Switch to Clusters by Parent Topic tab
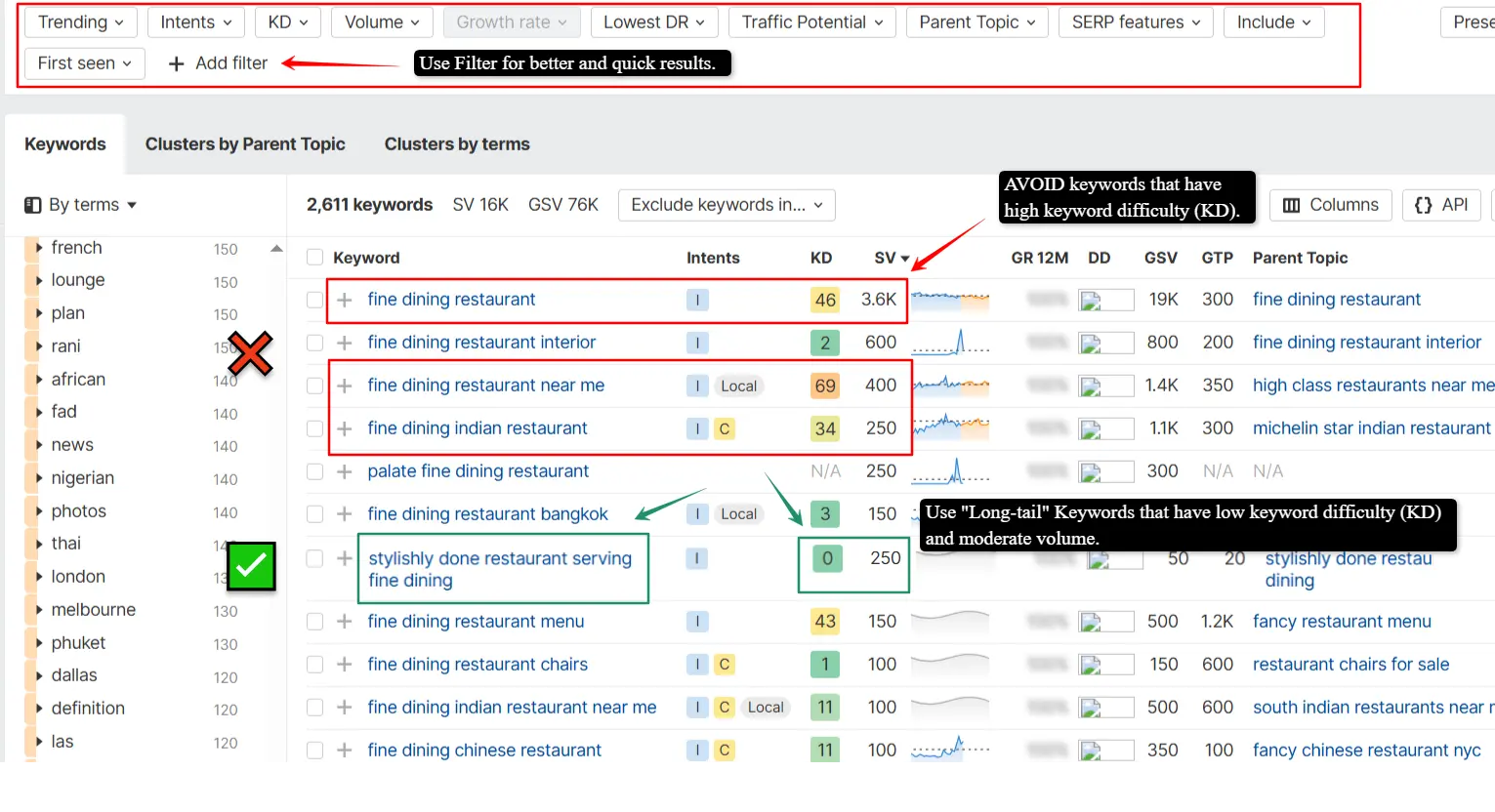 coord(245,144)
